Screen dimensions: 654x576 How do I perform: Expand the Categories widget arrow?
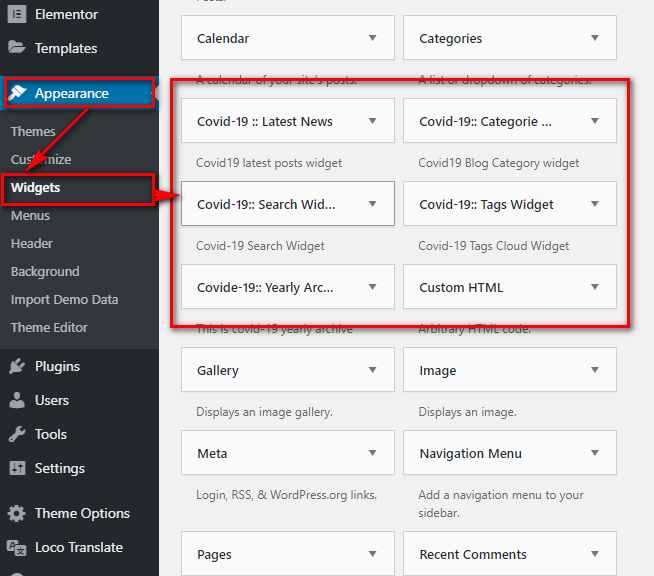coord(595,38)
